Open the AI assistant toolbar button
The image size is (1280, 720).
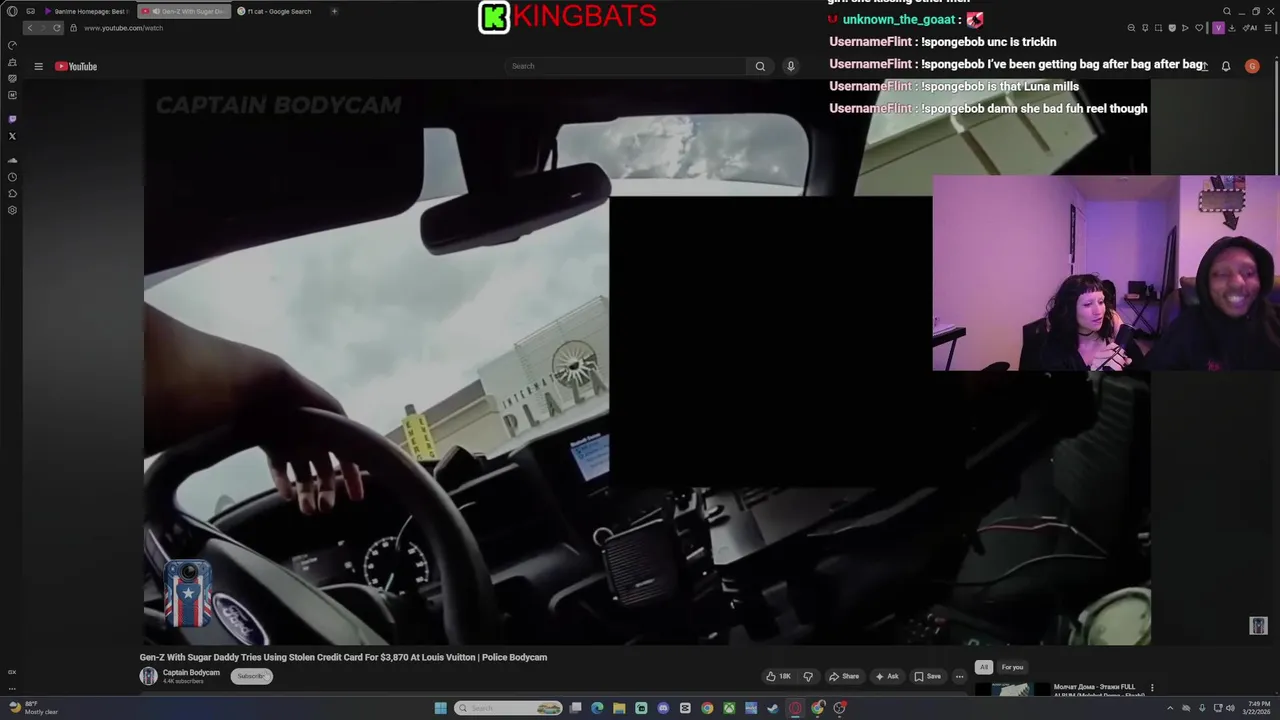tap(1251, 28)
